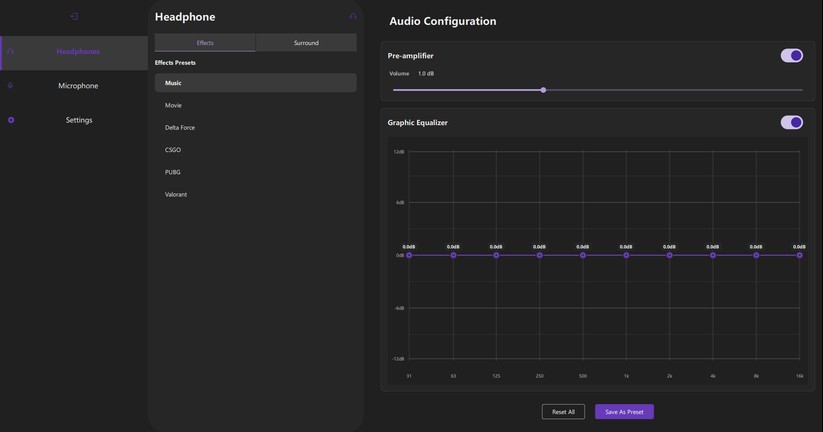The image size is (823, 432).
Task: Click the Pre-amplifier volume slider handle
Action: pyautogui.click(x=543, y=90)
